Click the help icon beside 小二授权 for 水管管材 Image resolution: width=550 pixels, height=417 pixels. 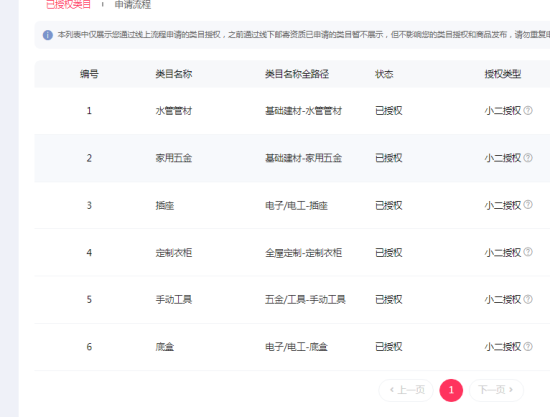(x=528, y=110)
